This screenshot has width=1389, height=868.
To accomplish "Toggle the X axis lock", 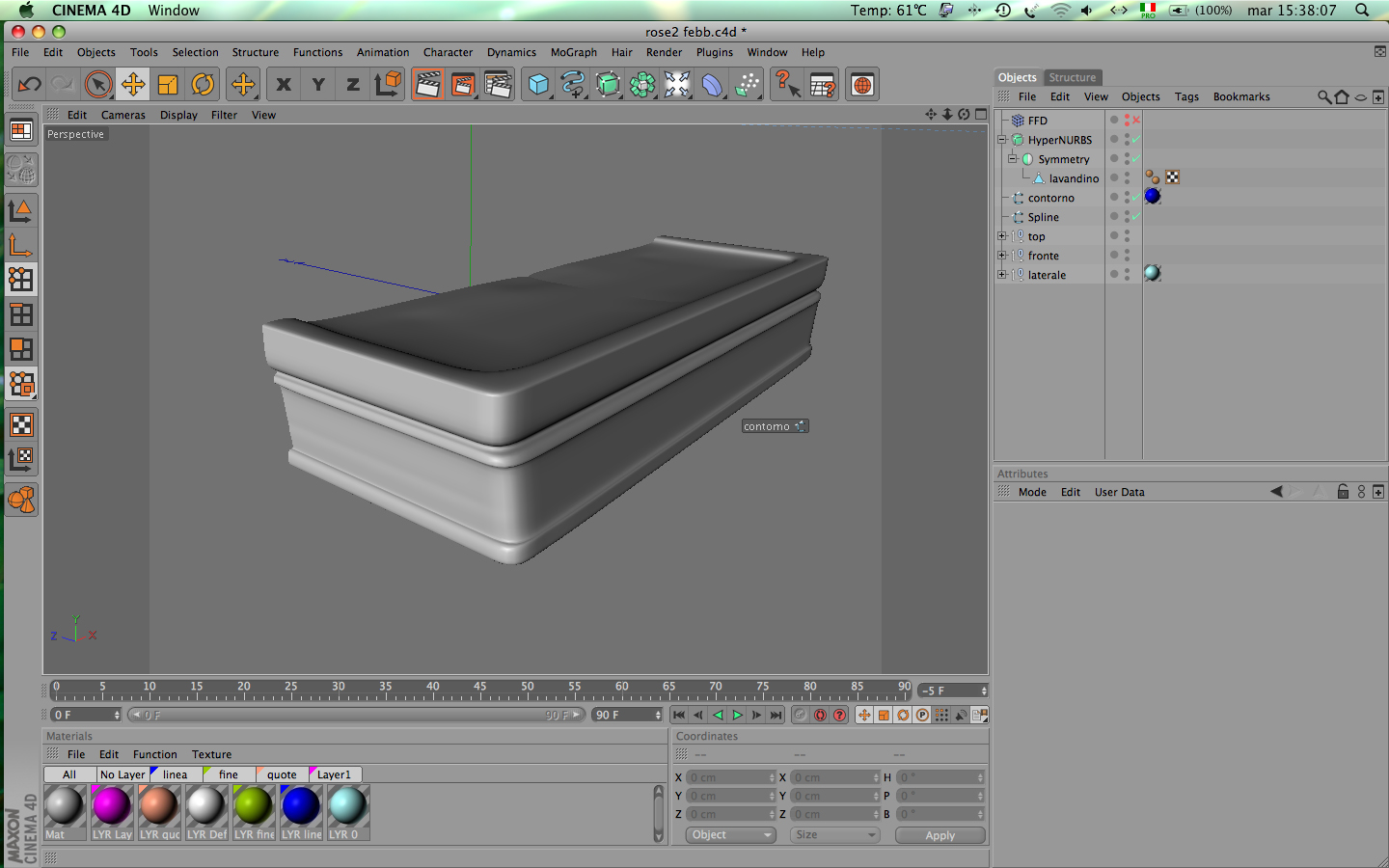I will [x=284, y=85].
